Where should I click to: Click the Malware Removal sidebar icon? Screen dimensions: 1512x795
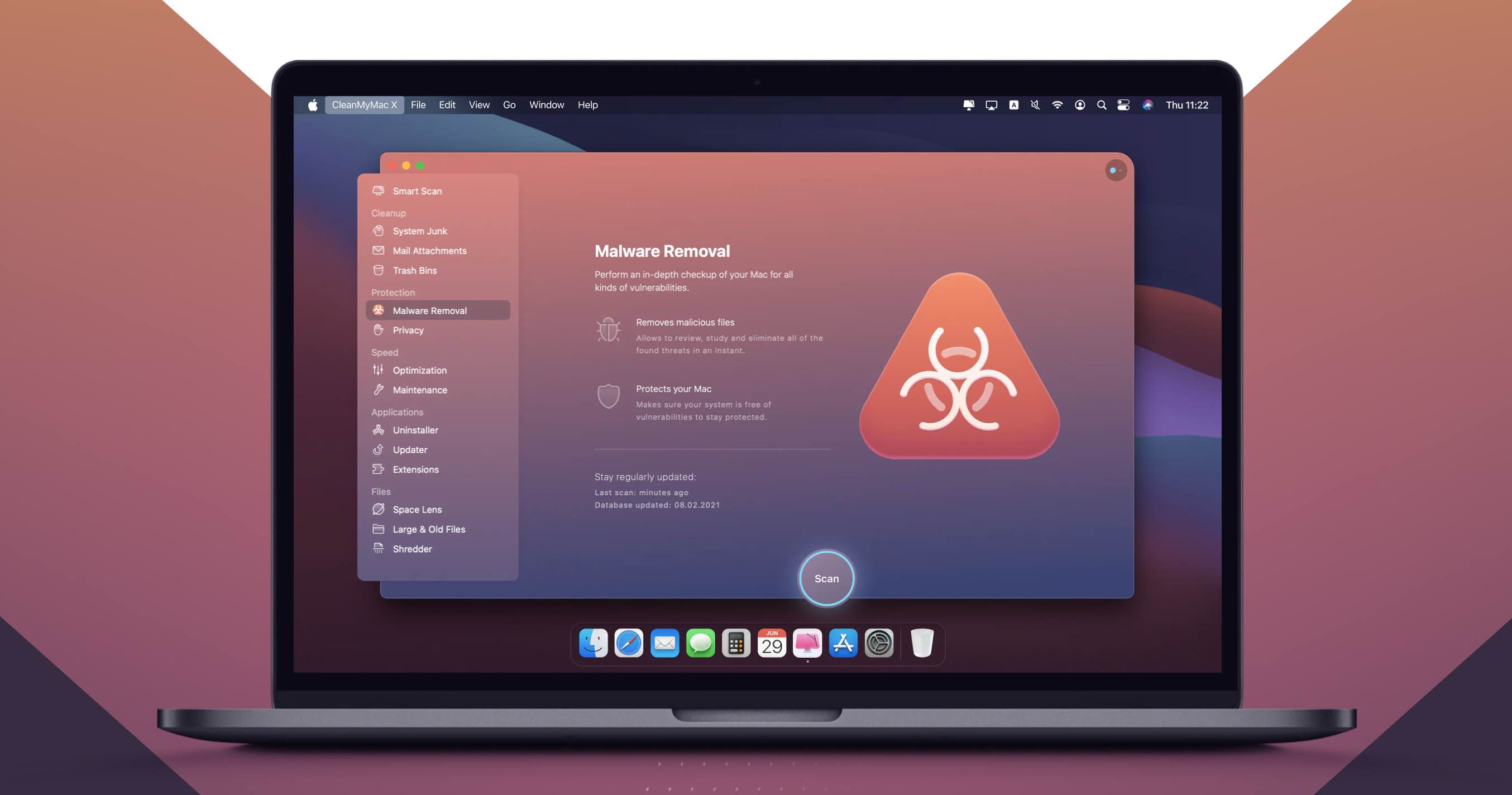pos(378,310)
